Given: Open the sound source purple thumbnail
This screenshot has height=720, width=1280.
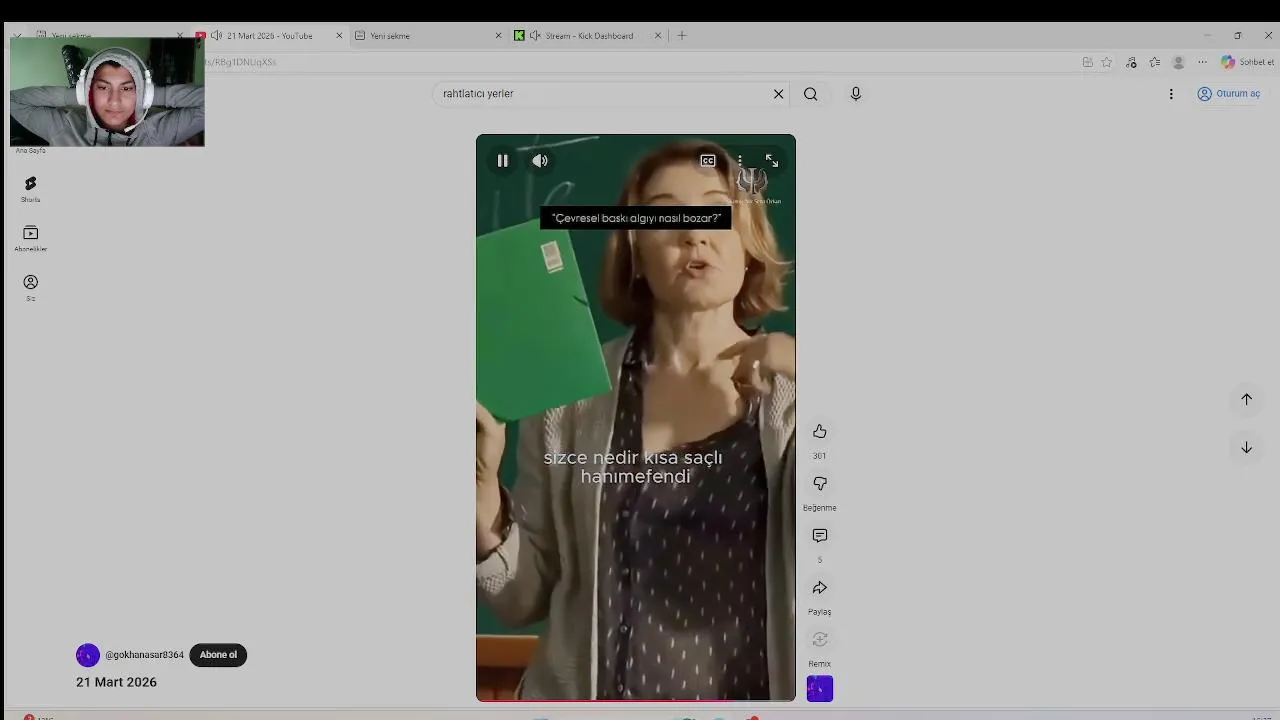Looking at the screenshot, I should 820,688.
